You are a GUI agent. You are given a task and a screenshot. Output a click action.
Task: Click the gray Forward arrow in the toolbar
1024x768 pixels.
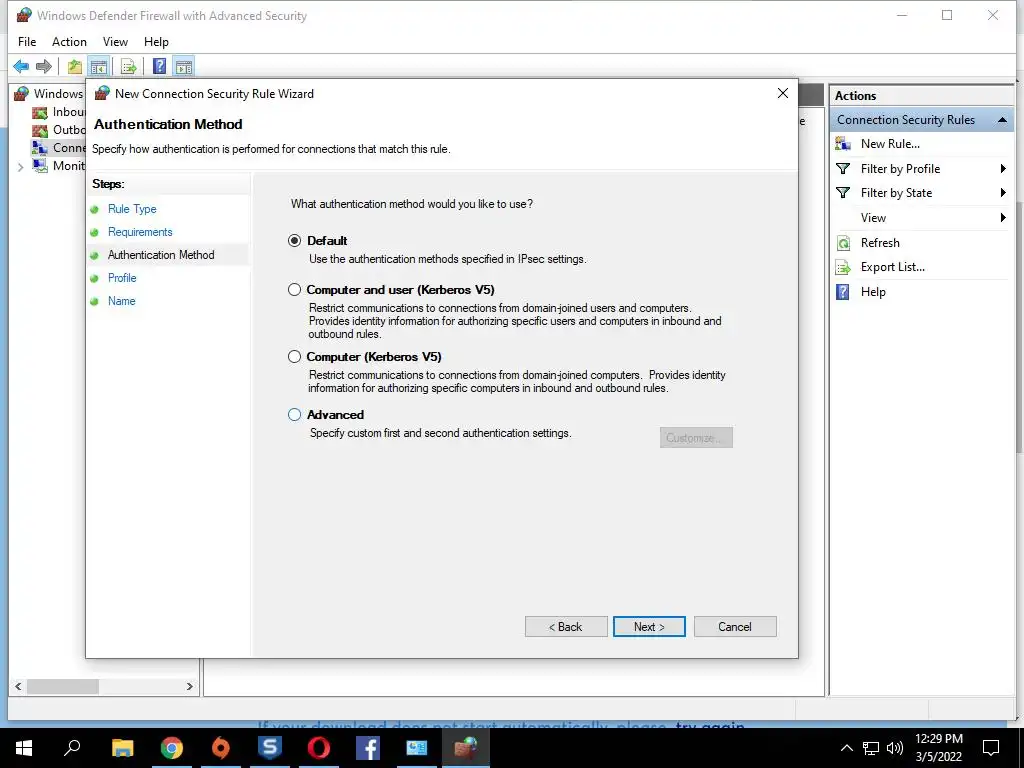pyautogui.click(x=44, y=66)
